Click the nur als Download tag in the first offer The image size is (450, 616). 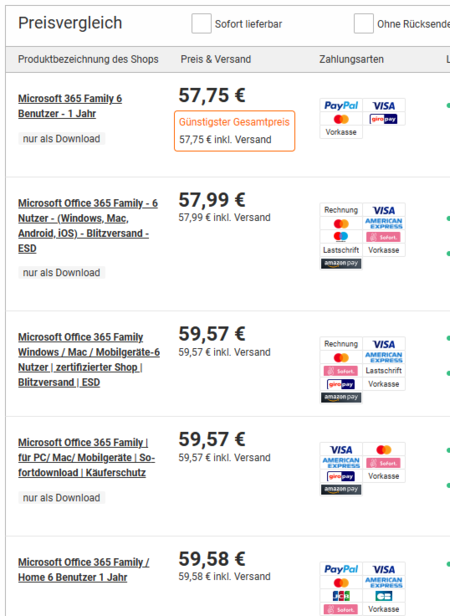tap(62, 139)
